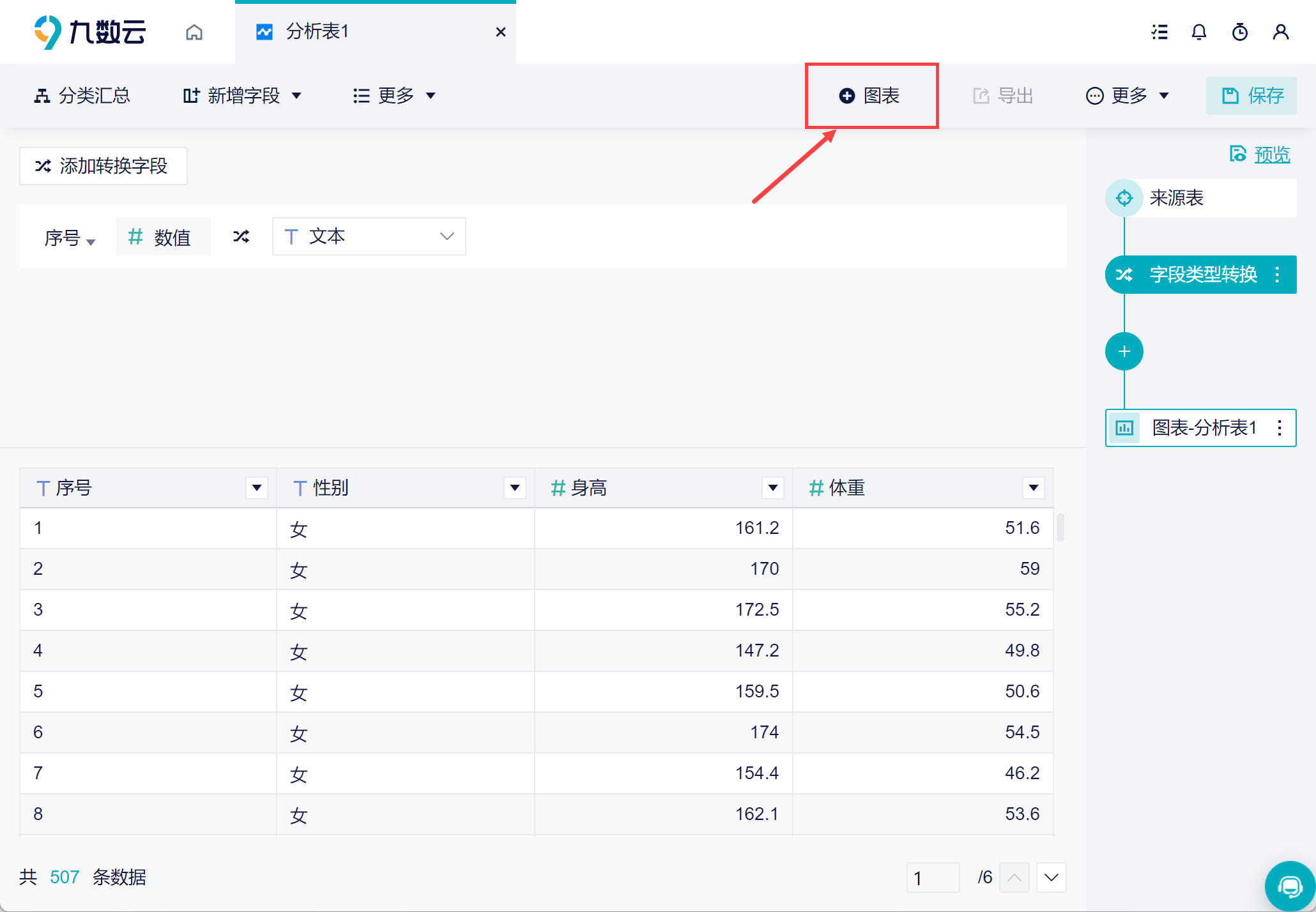The width and height of the screenshot is (1316, 912).
Task: Click the timer clock icon
Action: click(1240, 32)
